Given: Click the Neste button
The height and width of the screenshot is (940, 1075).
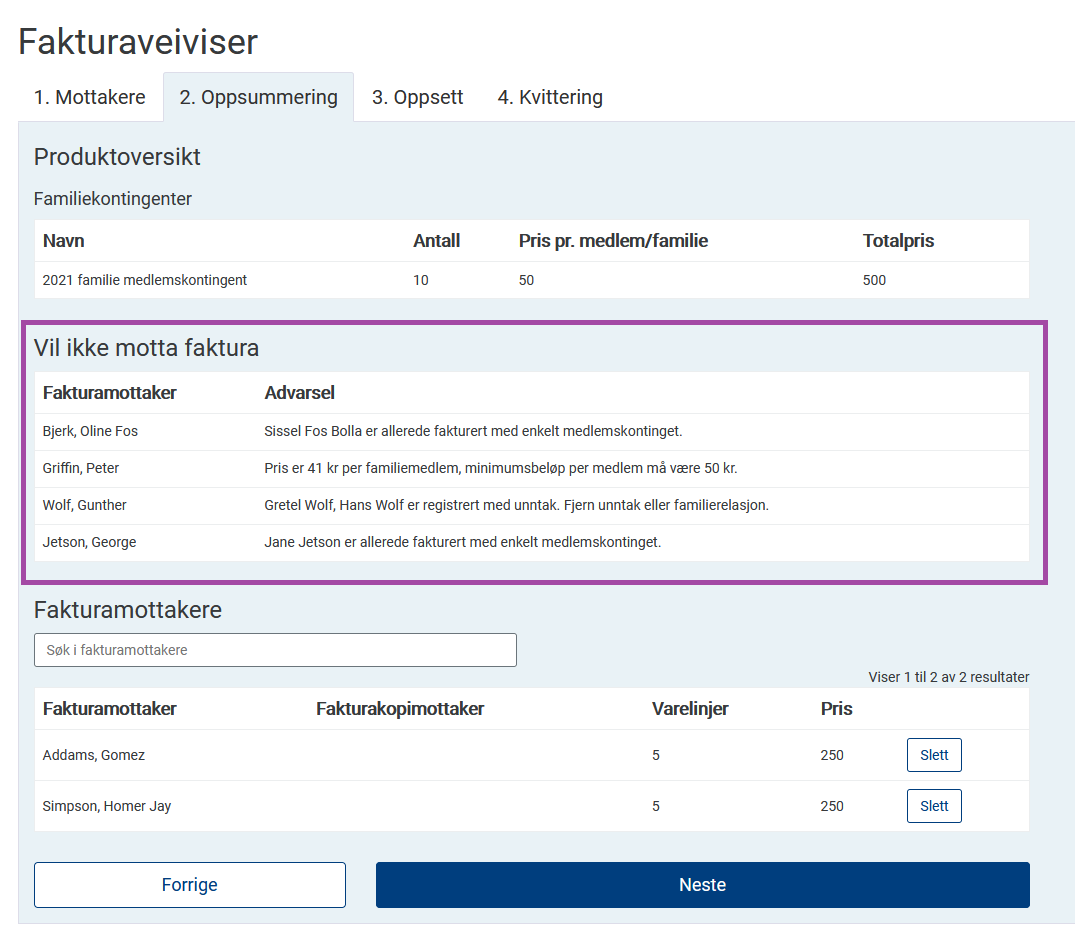Looking at the screenshot, I should click(703, 885).
